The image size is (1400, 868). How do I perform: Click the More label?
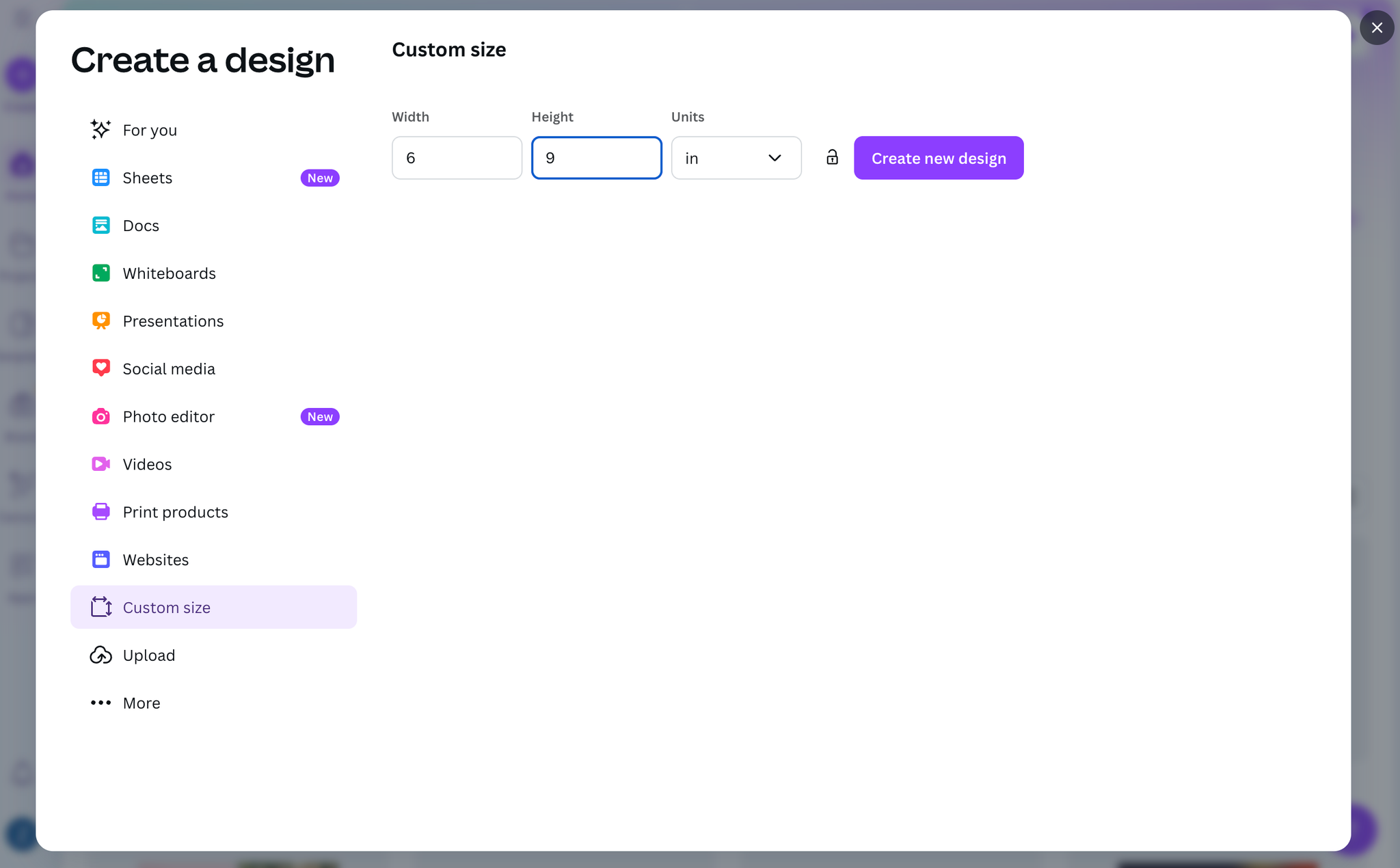coord(141,703)
